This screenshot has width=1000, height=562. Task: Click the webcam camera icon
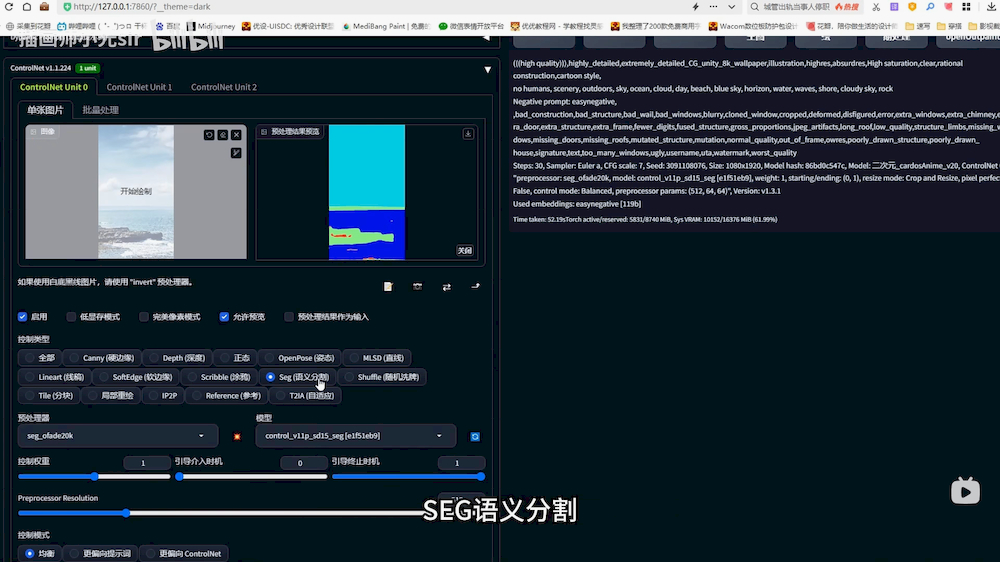[417, 287]
